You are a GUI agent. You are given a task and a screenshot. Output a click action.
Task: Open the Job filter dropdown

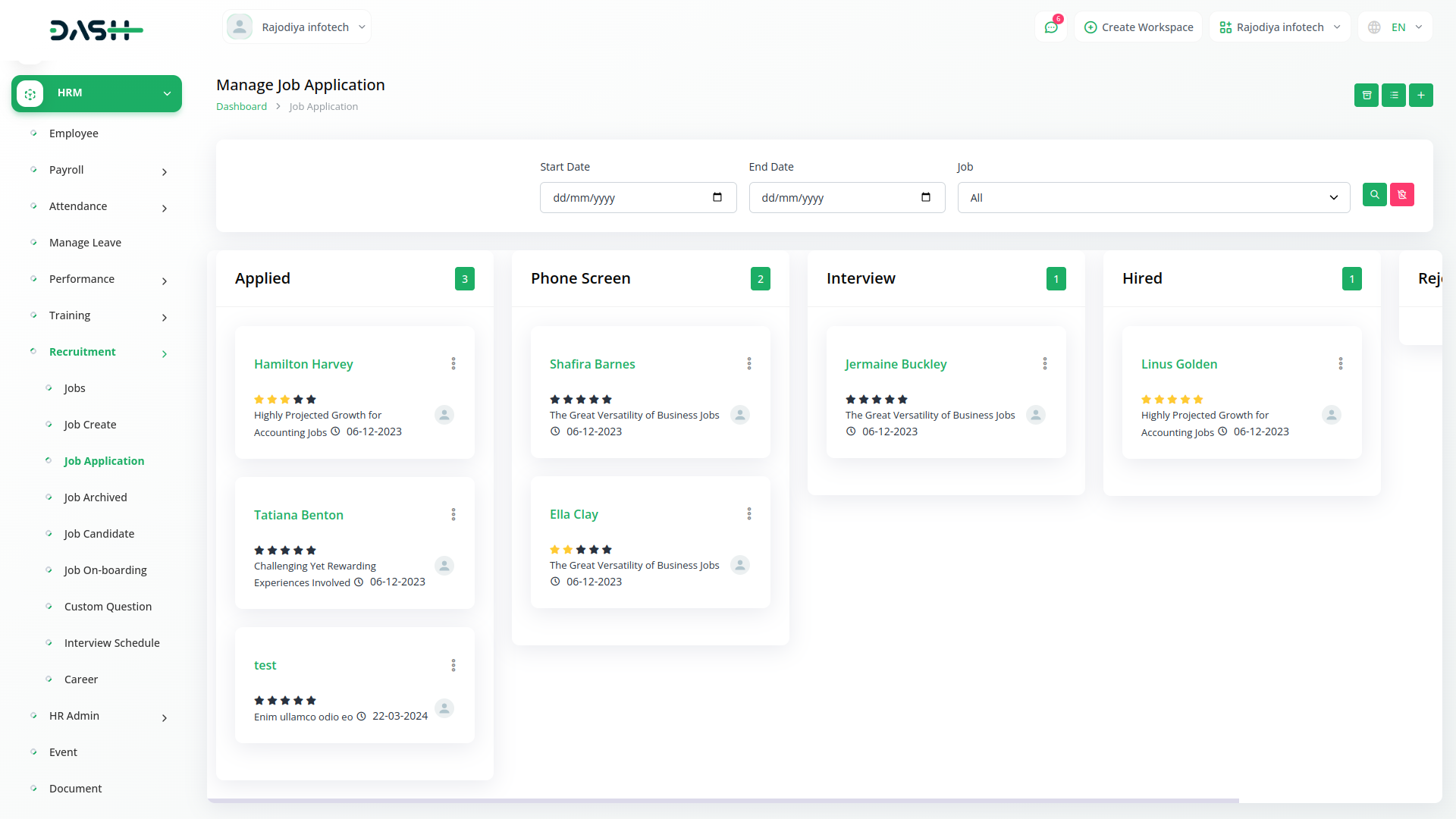(x=1153, y=198)
